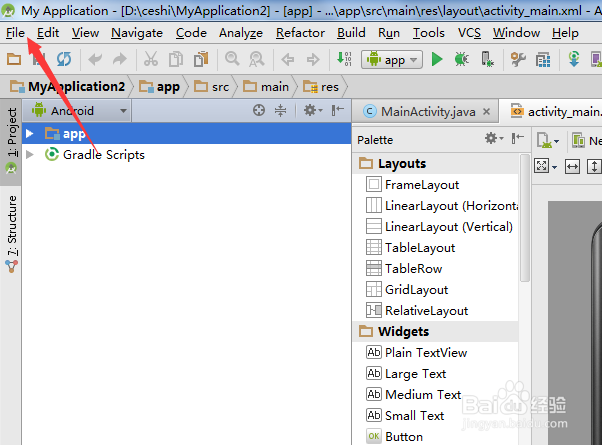Image resolution: width=602 pixels, height=445 pixels.
Task: Open the File menu
Action: [15, 33]
